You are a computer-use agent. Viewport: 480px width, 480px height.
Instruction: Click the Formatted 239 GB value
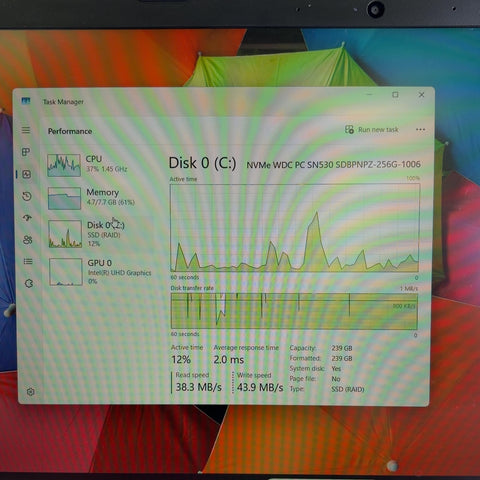click(342, 358)
